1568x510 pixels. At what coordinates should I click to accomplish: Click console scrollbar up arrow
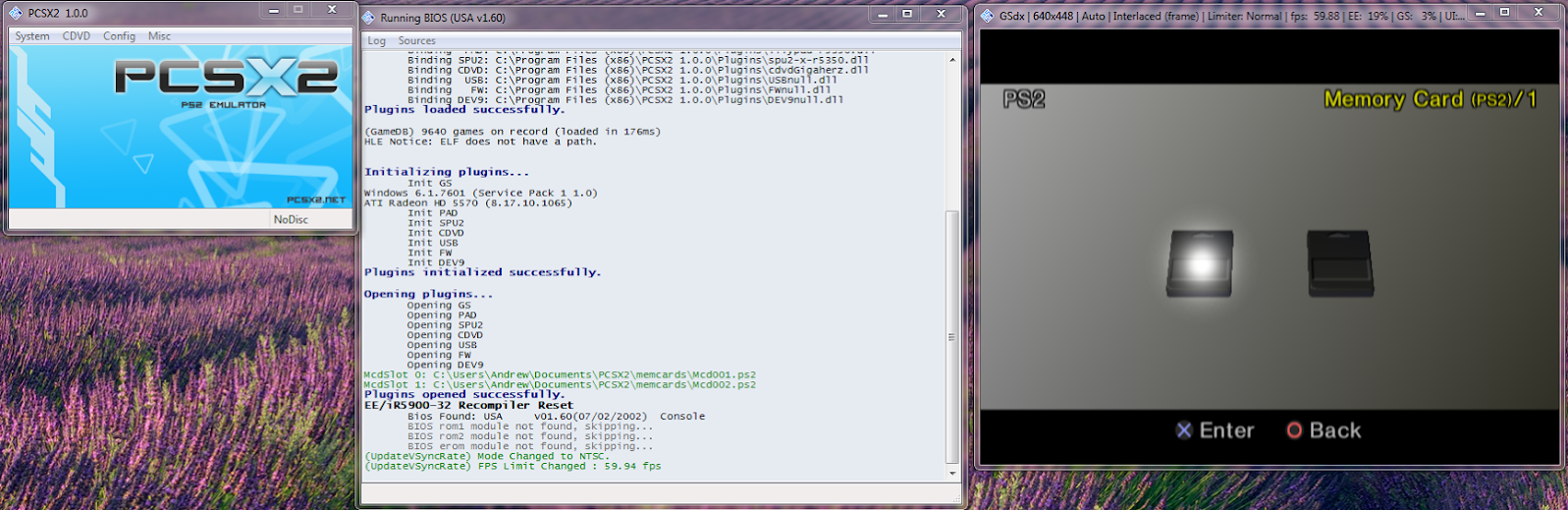pyautogui.click(x=951, y=60)
